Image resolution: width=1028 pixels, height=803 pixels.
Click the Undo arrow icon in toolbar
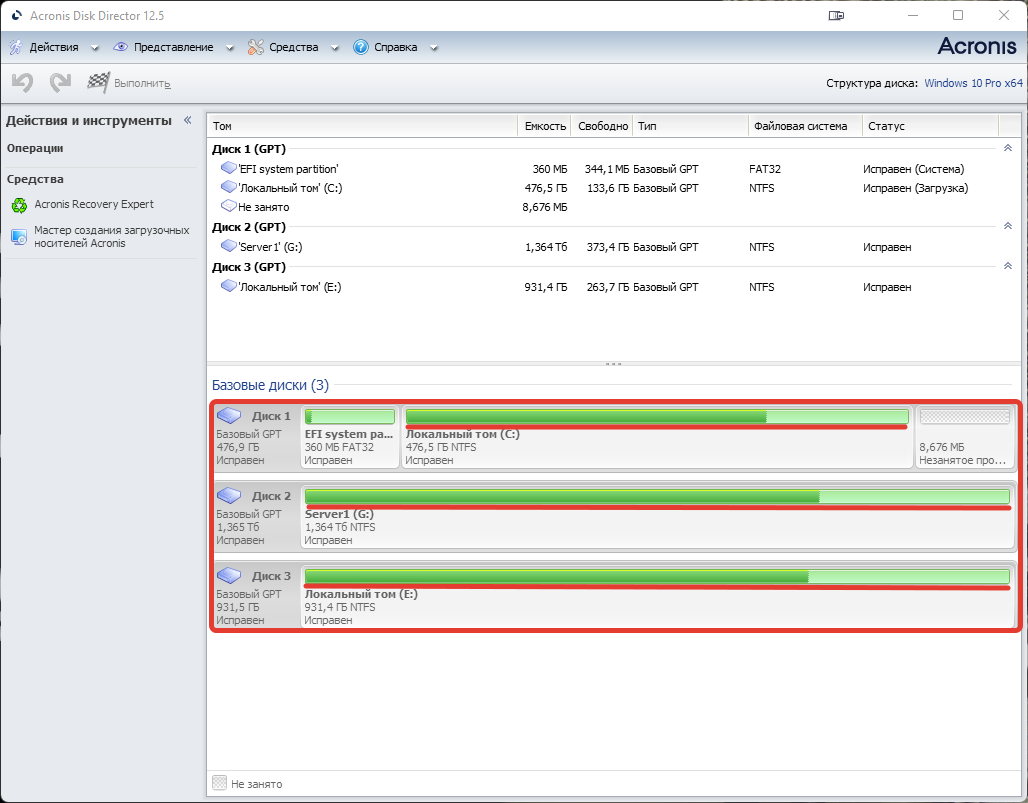tap(22, 83)
